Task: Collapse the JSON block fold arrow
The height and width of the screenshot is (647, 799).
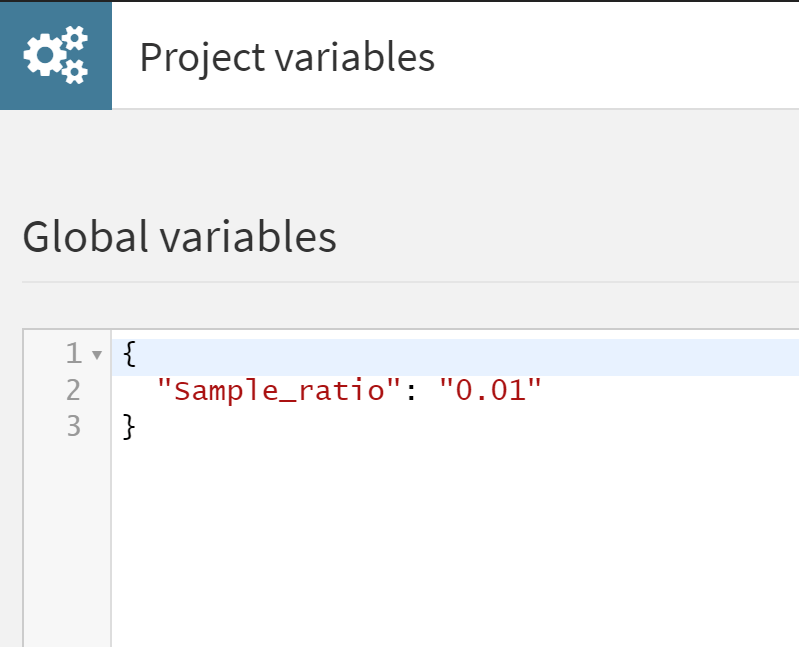Action: 97,354
